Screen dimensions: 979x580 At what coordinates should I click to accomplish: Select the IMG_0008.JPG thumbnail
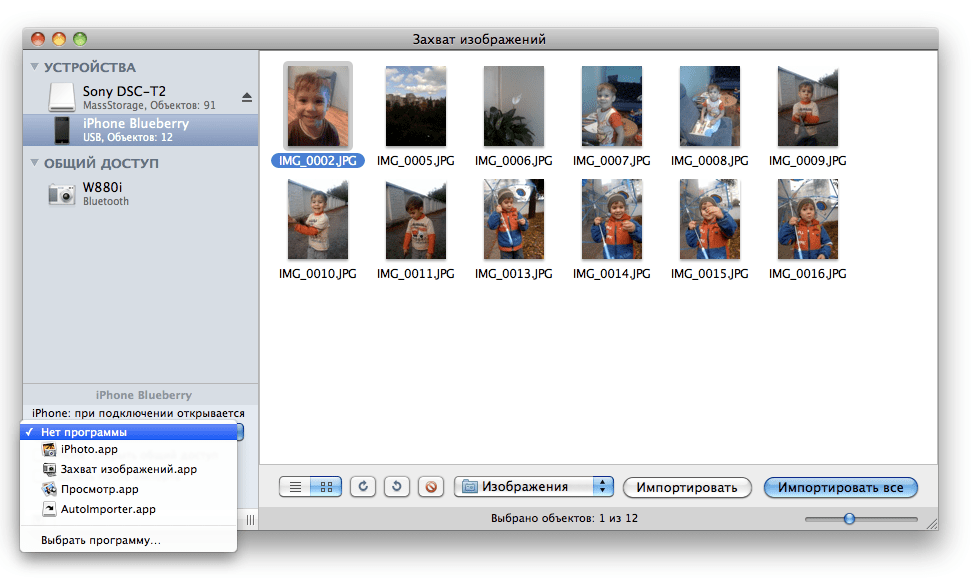pos(710,106)
